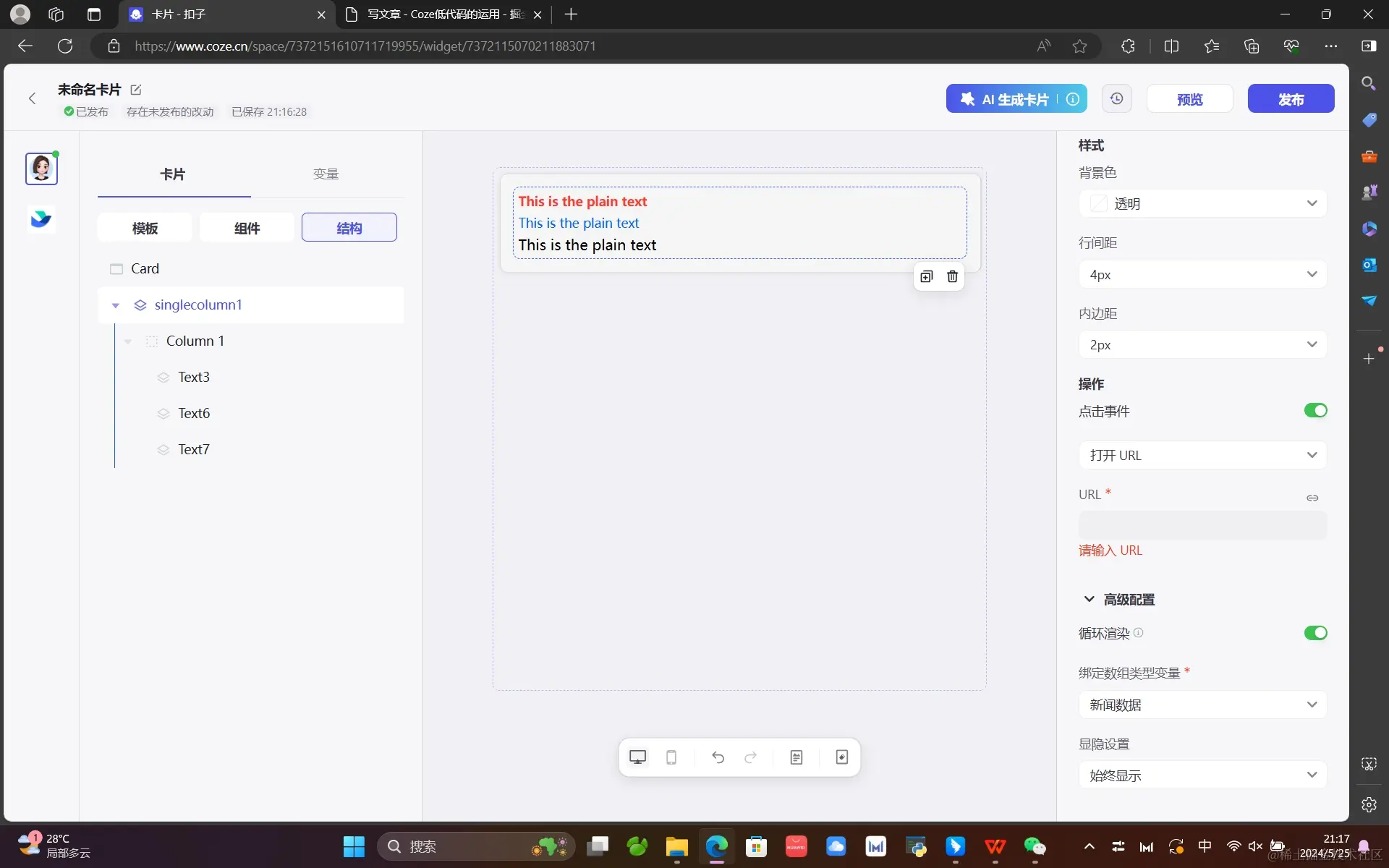1389x868 pixels.
Task: Undo the last canvas change
Action: (718, 757)
